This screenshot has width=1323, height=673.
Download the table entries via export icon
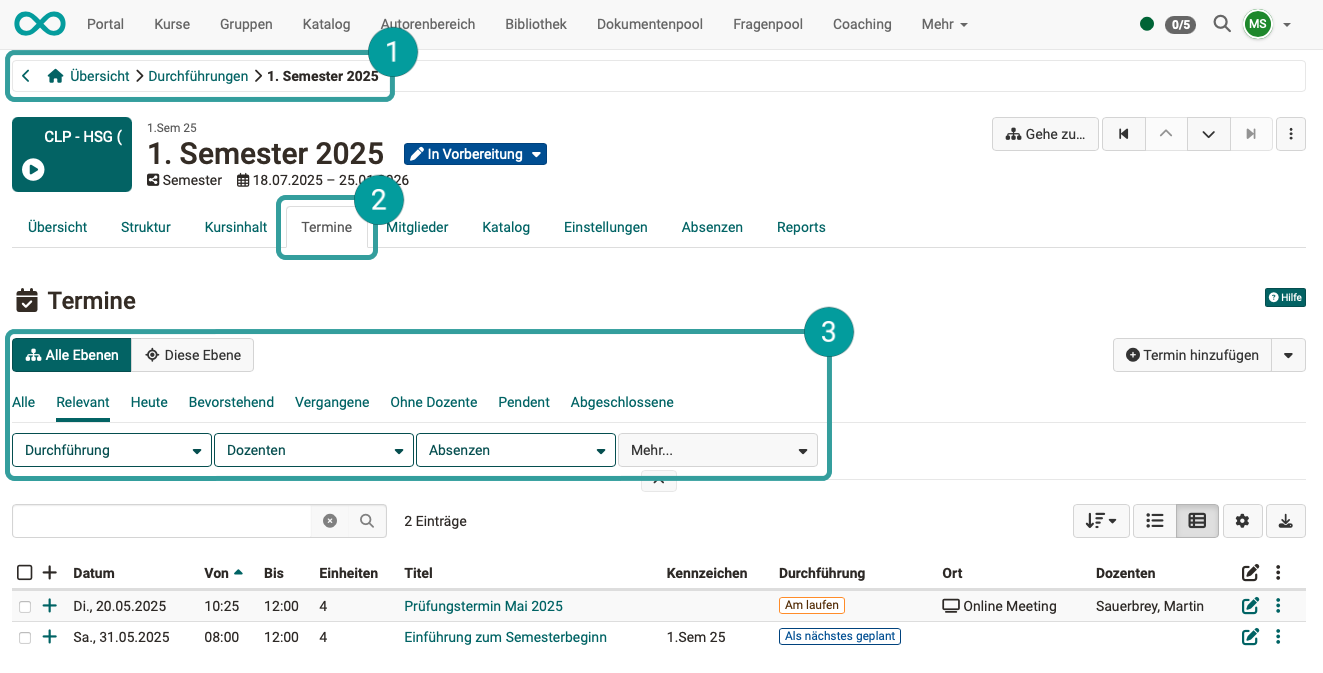[x=1286, y=520]
